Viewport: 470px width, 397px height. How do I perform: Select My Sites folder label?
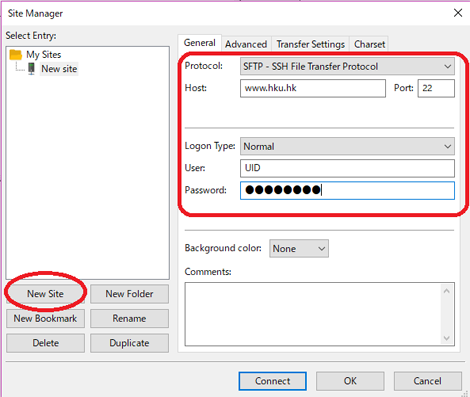(x=44, y=54)
